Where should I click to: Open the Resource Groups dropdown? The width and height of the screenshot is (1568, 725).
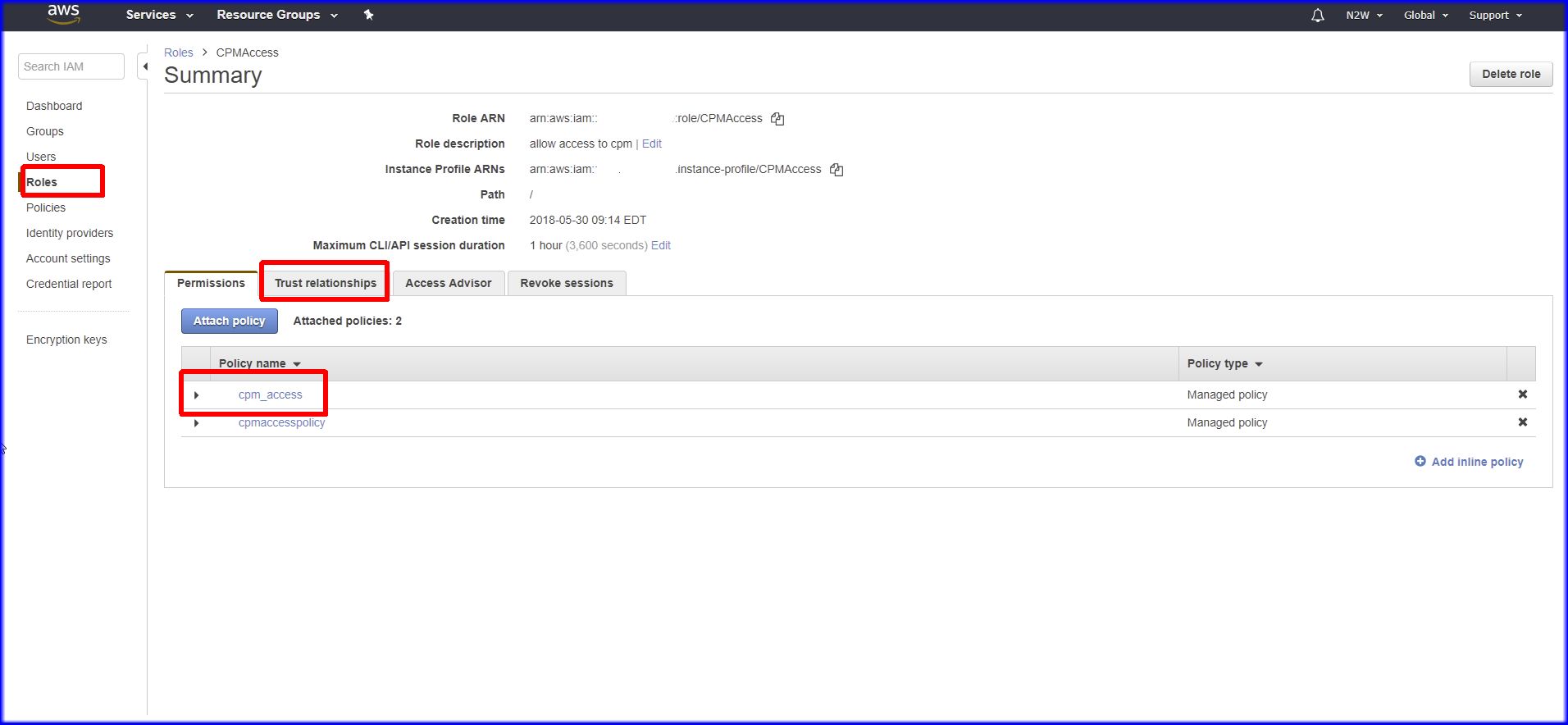[277, 15]
